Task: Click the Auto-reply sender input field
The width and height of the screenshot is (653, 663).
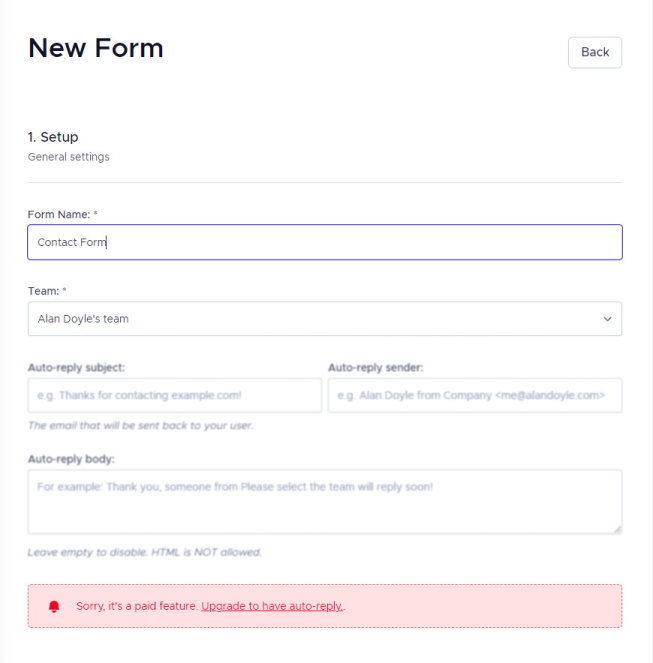Action: click(x=475, y=395)
